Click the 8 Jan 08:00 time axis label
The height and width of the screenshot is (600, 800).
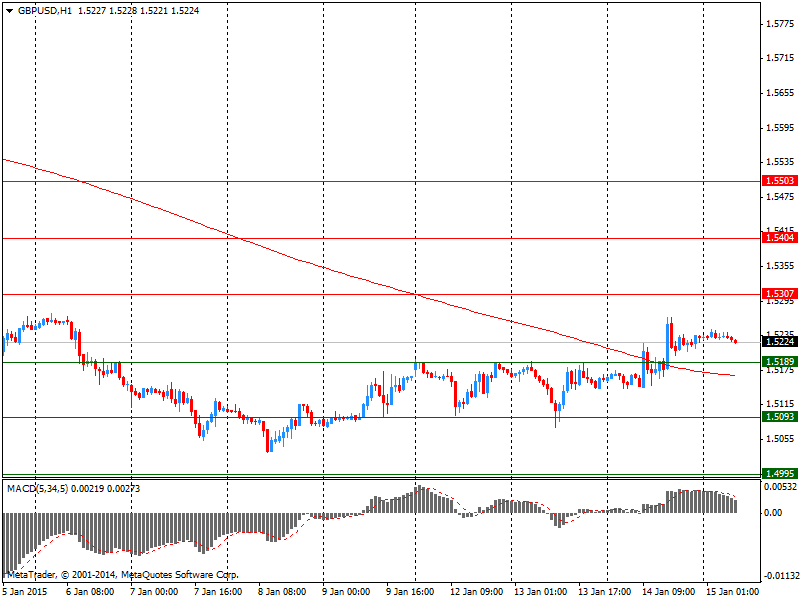(282, 592)
